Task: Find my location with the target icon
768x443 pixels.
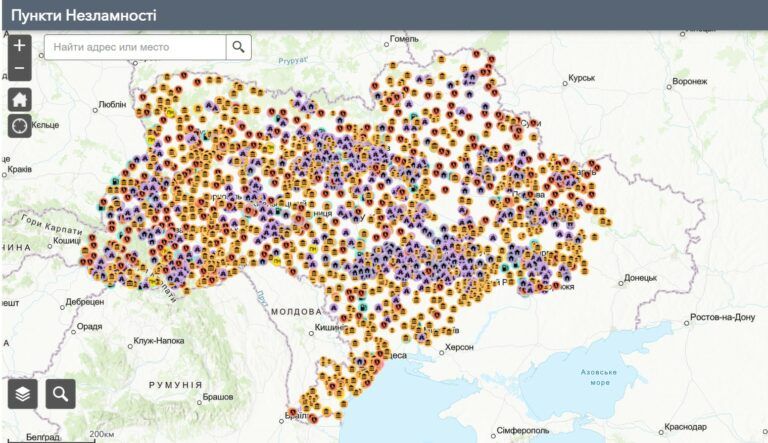Action: [20, 126]
